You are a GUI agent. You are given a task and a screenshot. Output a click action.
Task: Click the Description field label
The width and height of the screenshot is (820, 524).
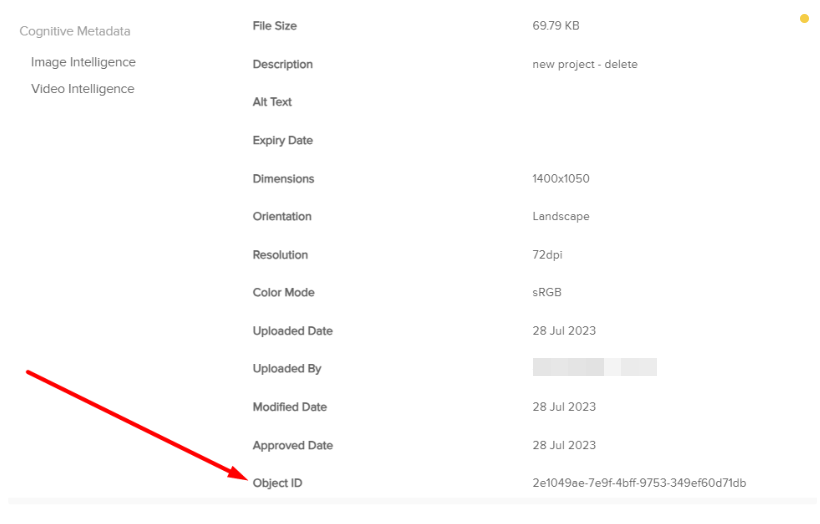(x=283, y=64)
